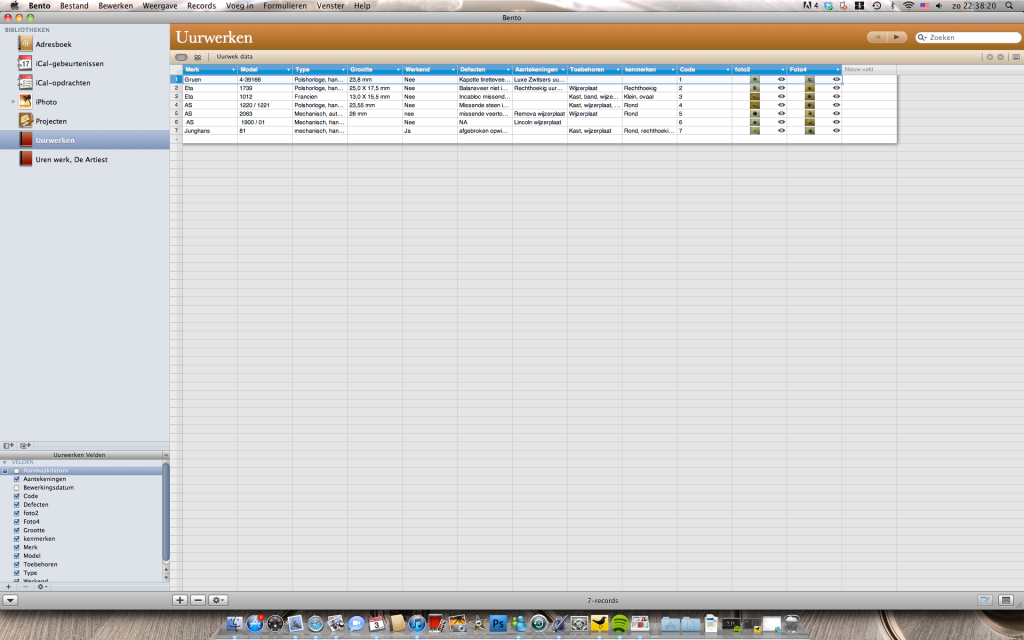Uncheck the Grootte field checkbox
Screen dimensions: 1024x640
click(x=17, y=530)
